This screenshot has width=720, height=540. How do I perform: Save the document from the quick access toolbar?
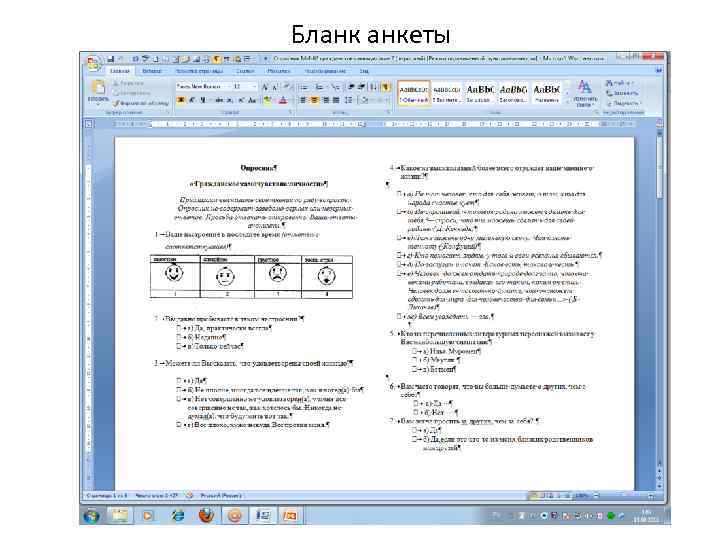coord(111,59)
